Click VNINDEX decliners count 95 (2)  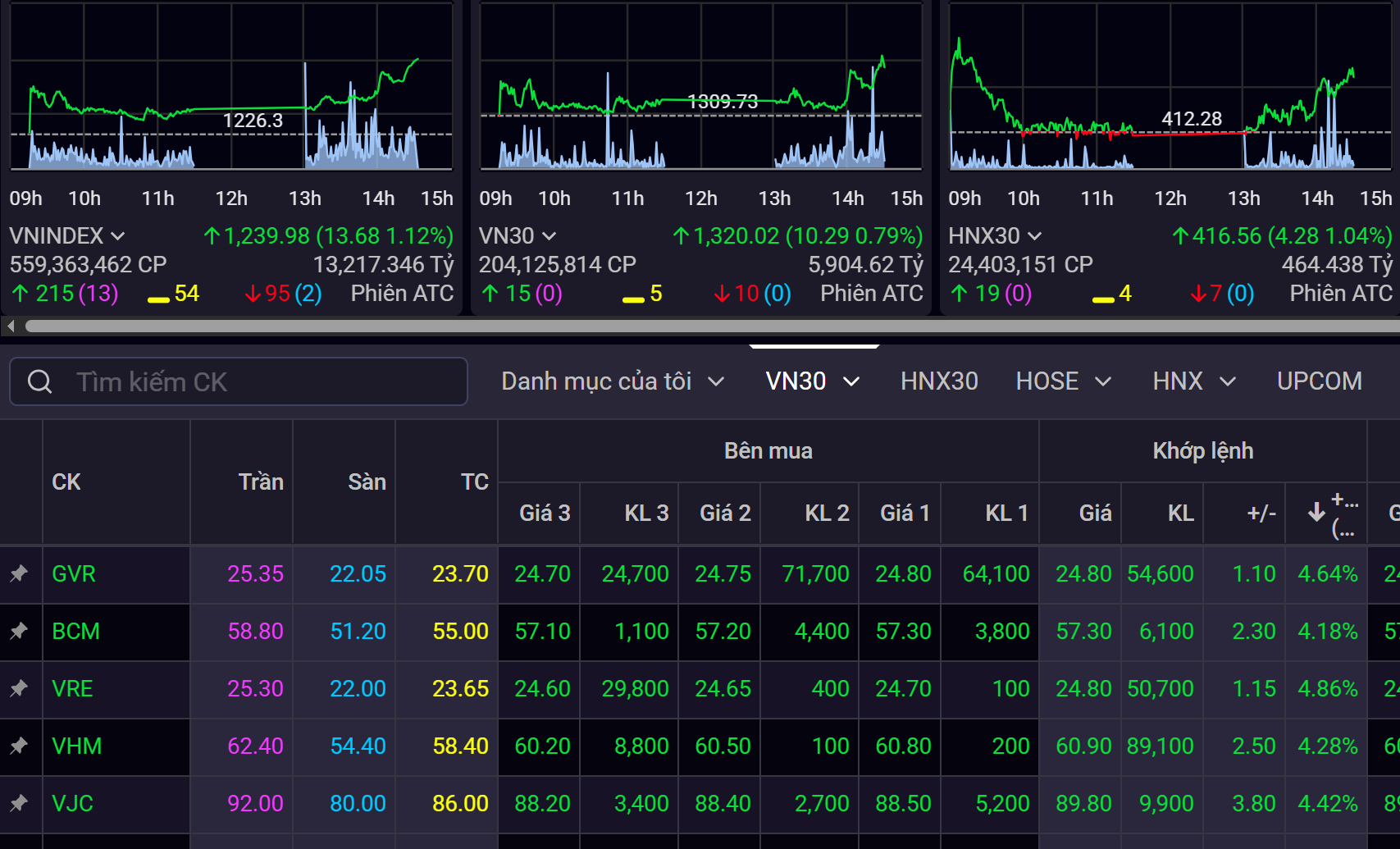pos(284,294)
